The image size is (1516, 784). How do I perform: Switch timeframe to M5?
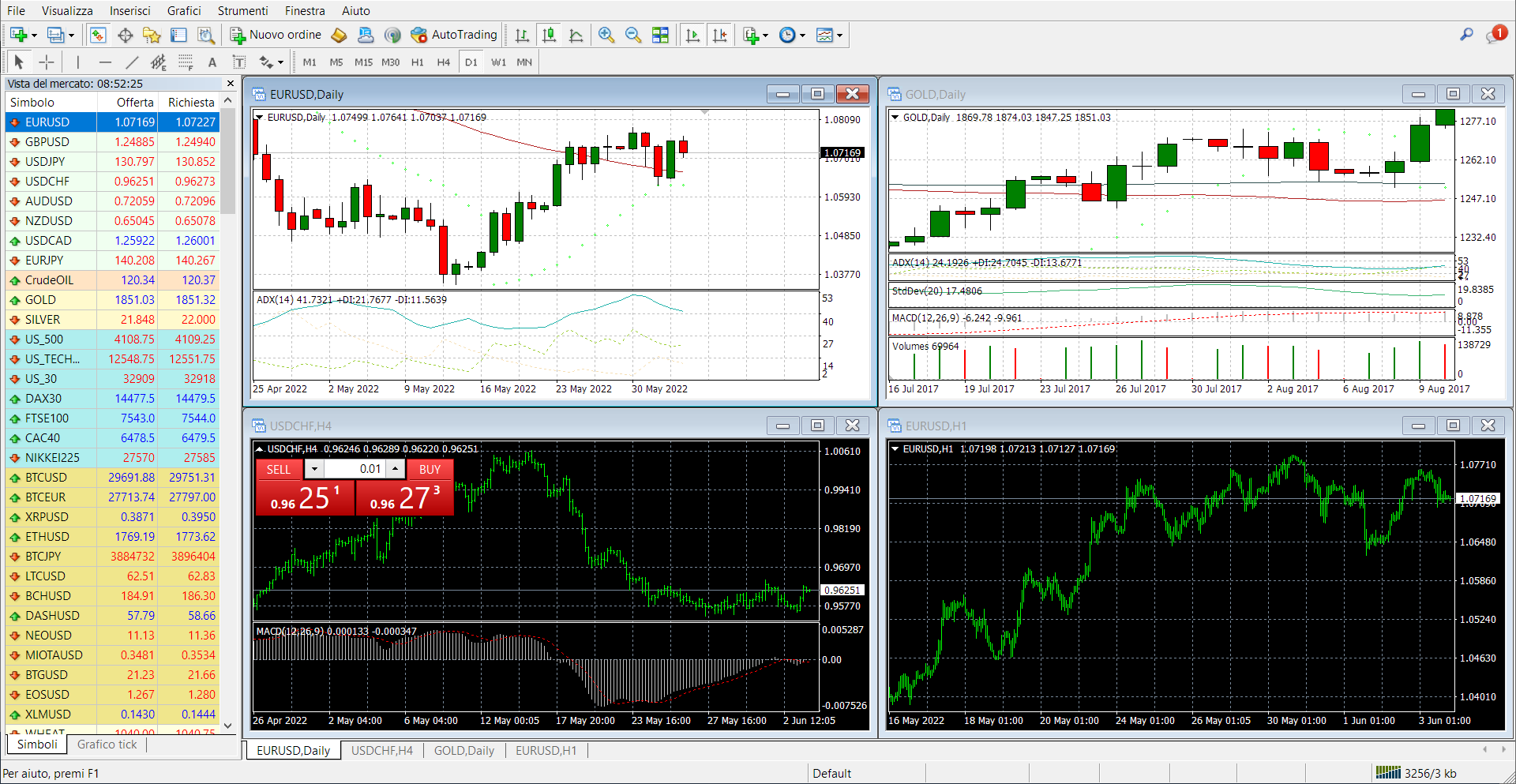336,62
